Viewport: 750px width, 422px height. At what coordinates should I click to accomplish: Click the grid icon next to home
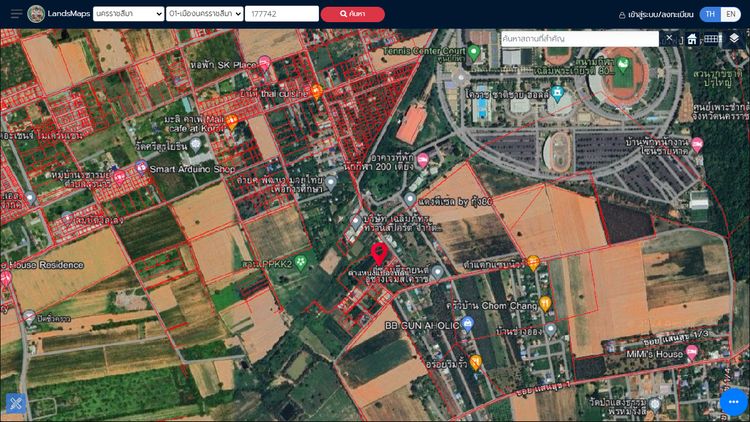tap(712, 39)
